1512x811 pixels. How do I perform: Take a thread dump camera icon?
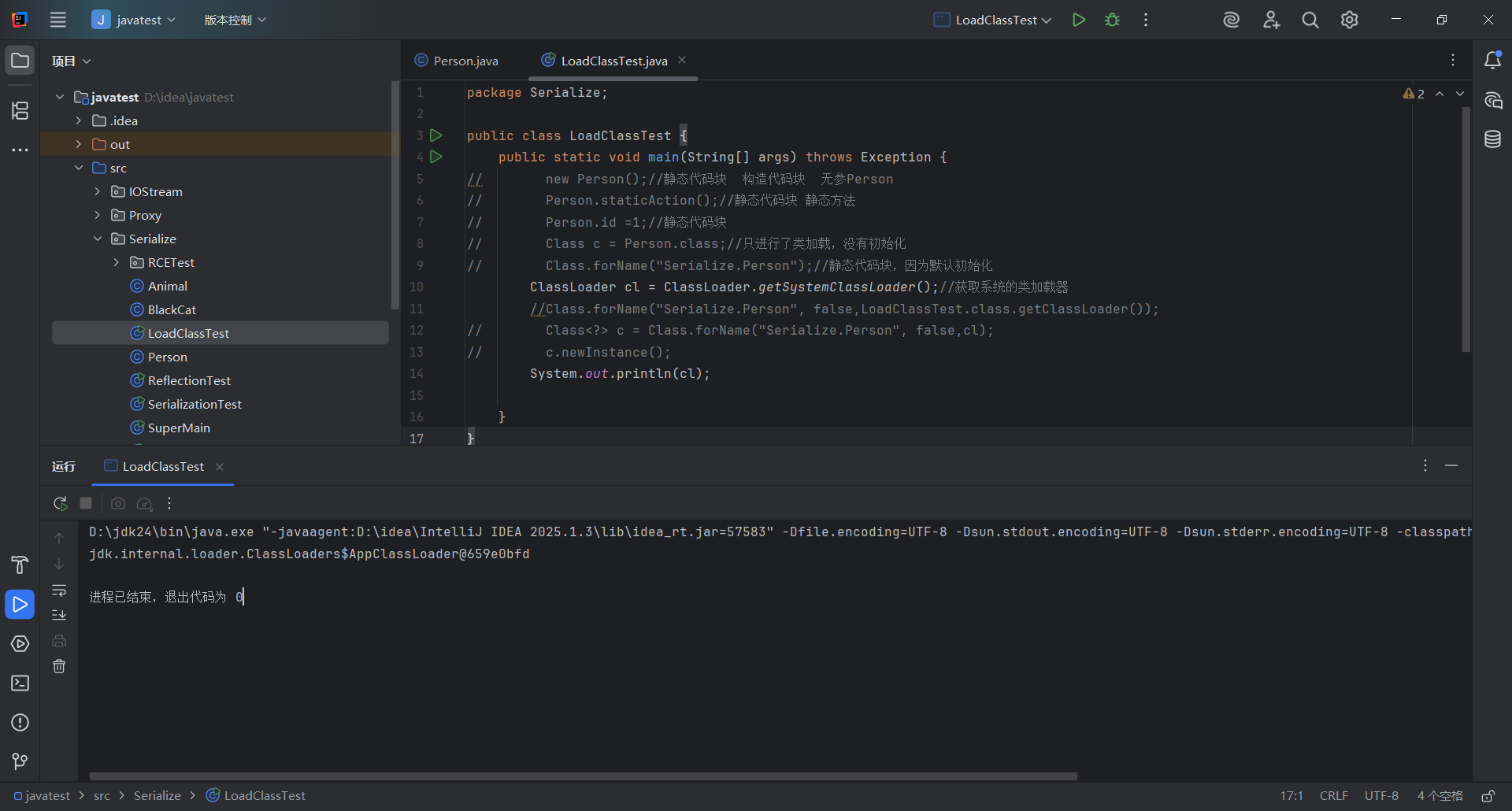pyautogui.click(x=118, y=503)
